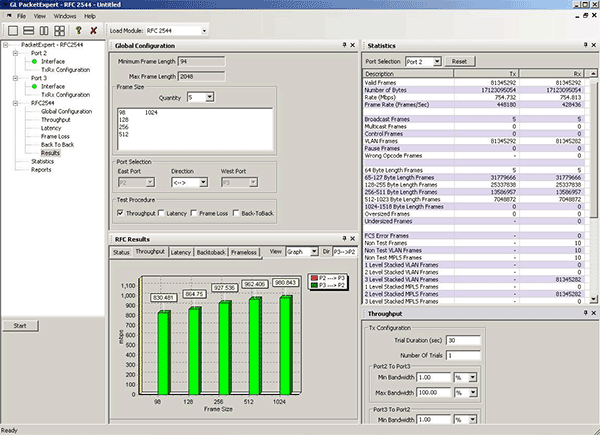The image size is (600, 435).
Task: Click the statistics scroll up arrow
Action: point(593,73)
